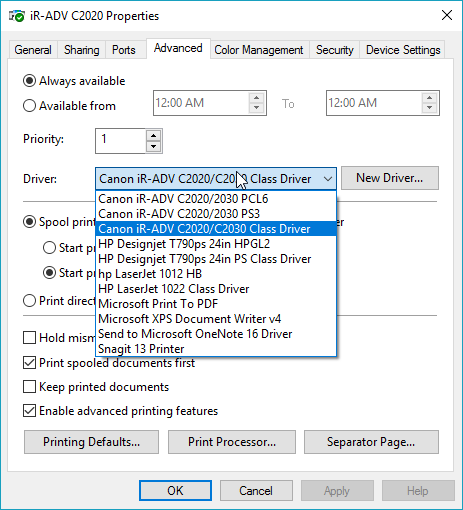Click the Separator Page... button
Viewport: 463px width, 510px height.
(371, 442)
